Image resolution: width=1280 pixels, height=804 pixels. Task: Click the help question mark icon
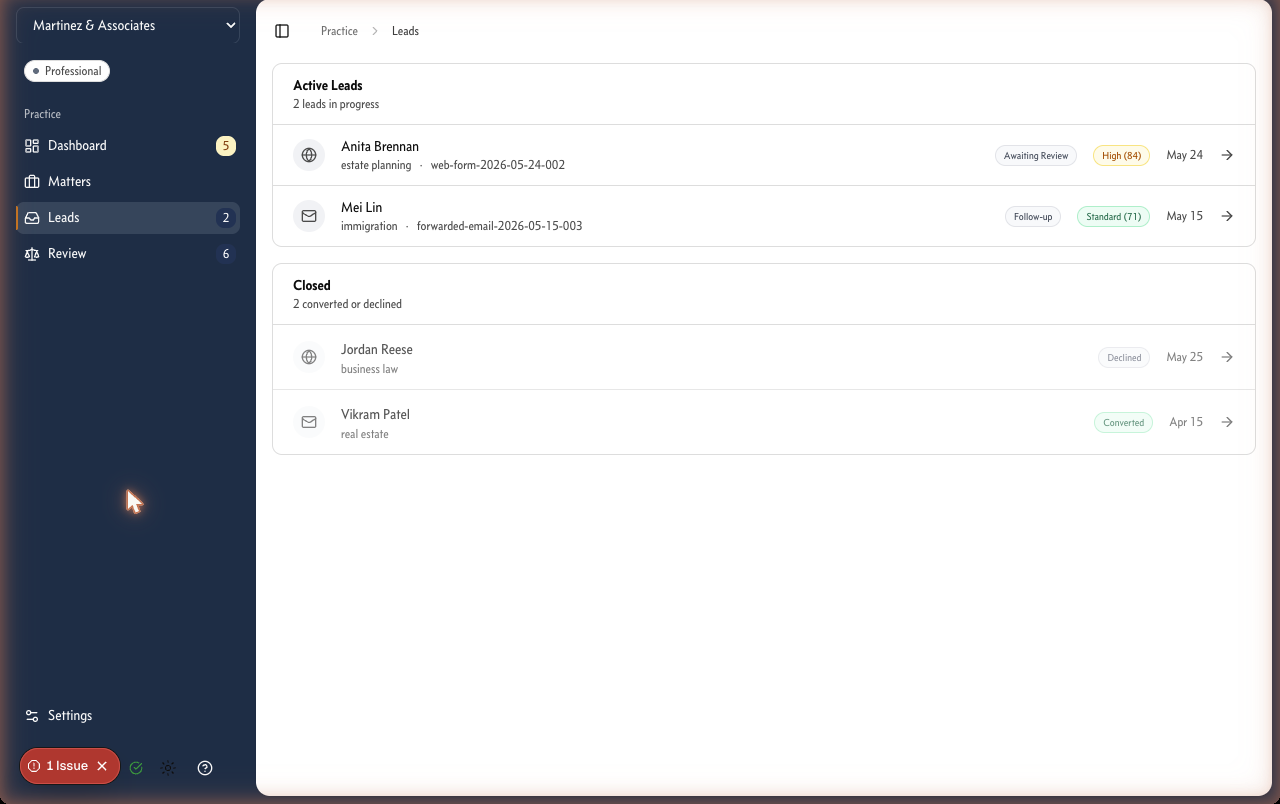(205, 768)
